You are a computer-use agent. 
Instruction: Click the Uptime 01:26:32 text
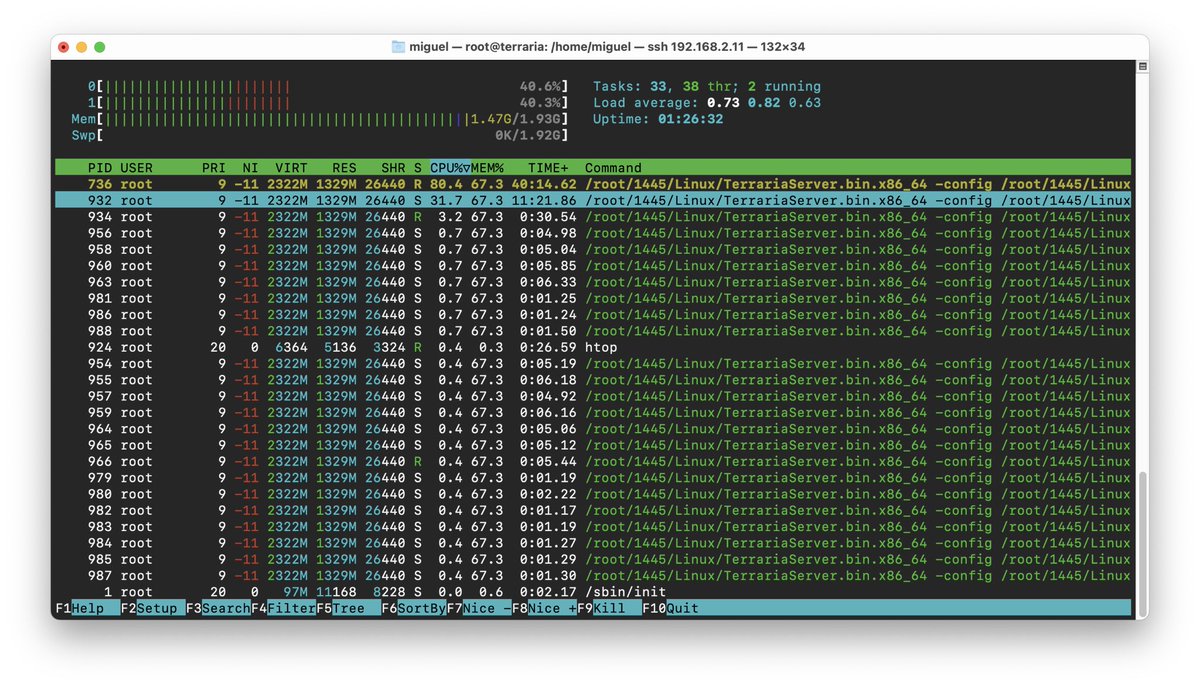pos(658,119)
